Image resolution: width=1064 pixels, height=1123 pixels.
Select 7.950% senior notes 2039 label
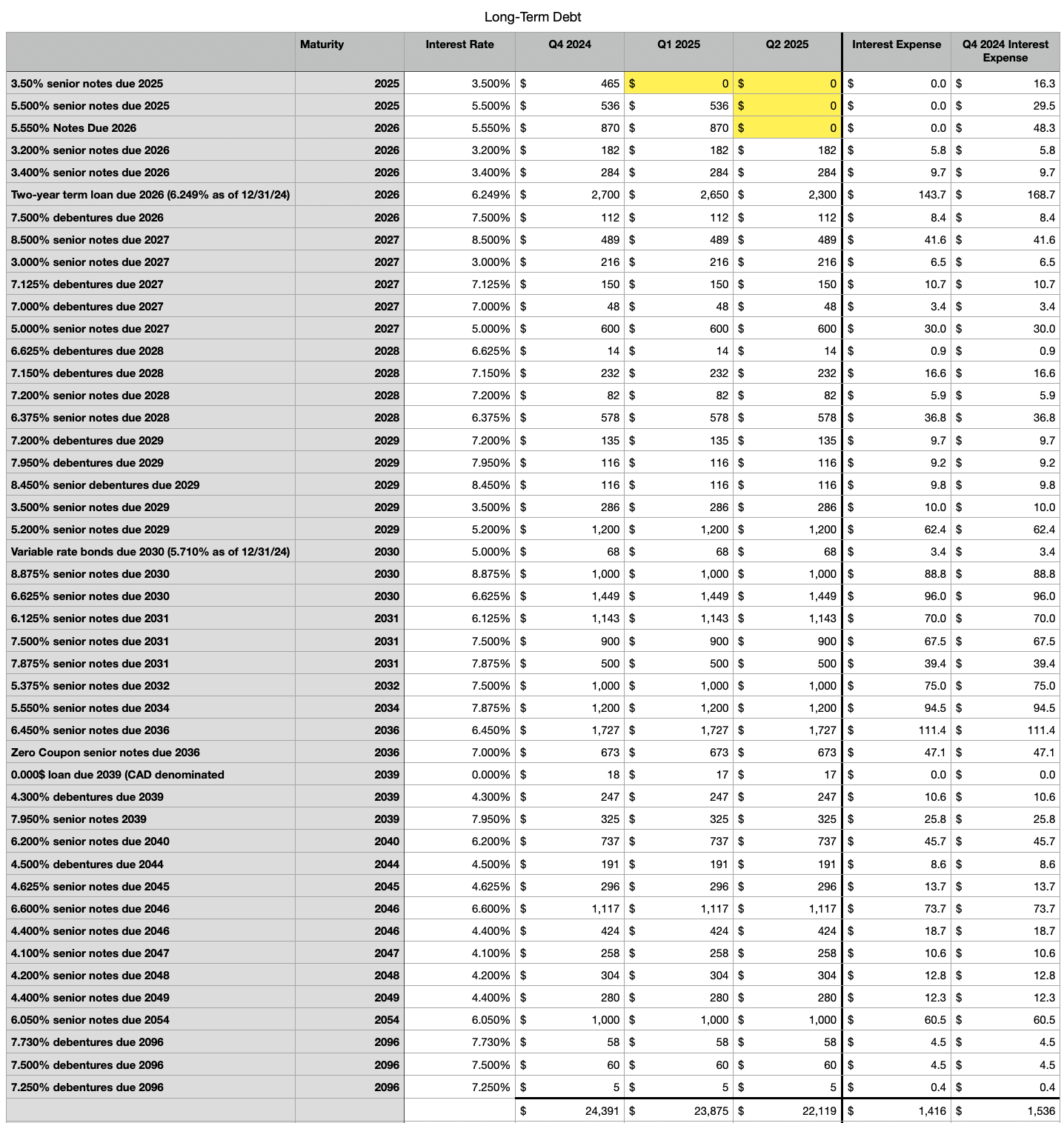coord(79,819)
